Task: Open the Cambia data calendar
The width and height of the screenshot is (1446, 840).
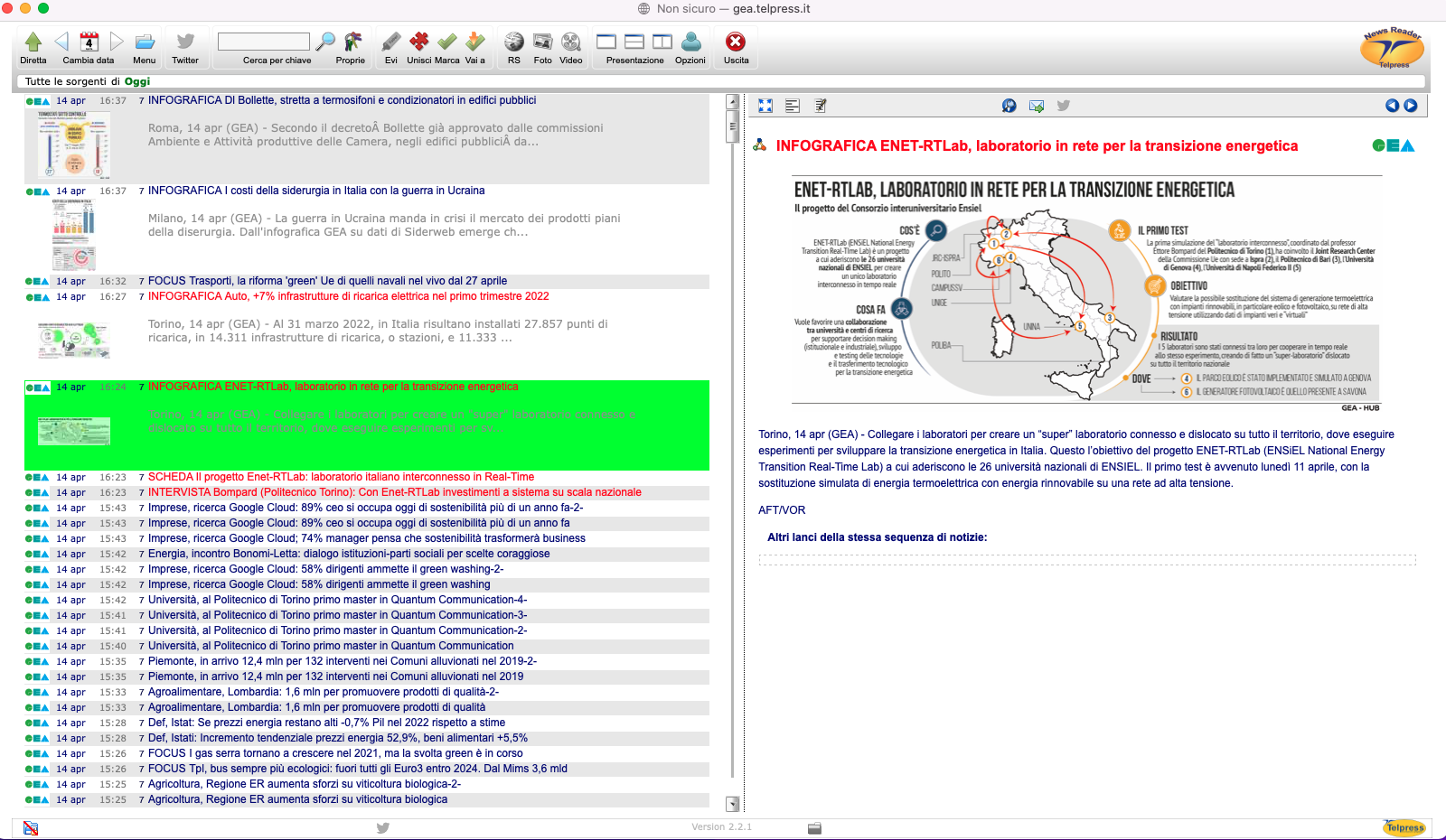Action: [x=89, y=42]
